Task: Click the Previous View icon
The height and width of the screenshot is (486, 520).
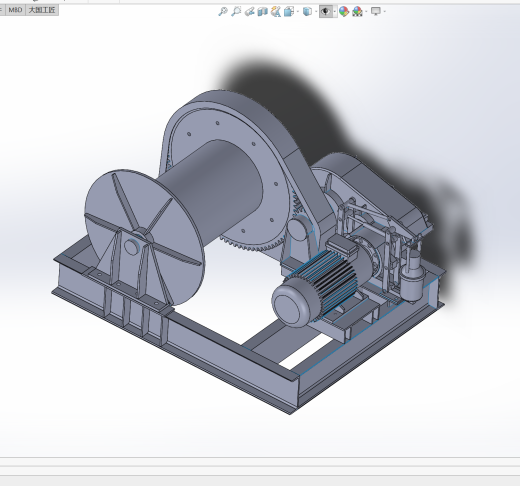Action: click(x=249, y=12)
